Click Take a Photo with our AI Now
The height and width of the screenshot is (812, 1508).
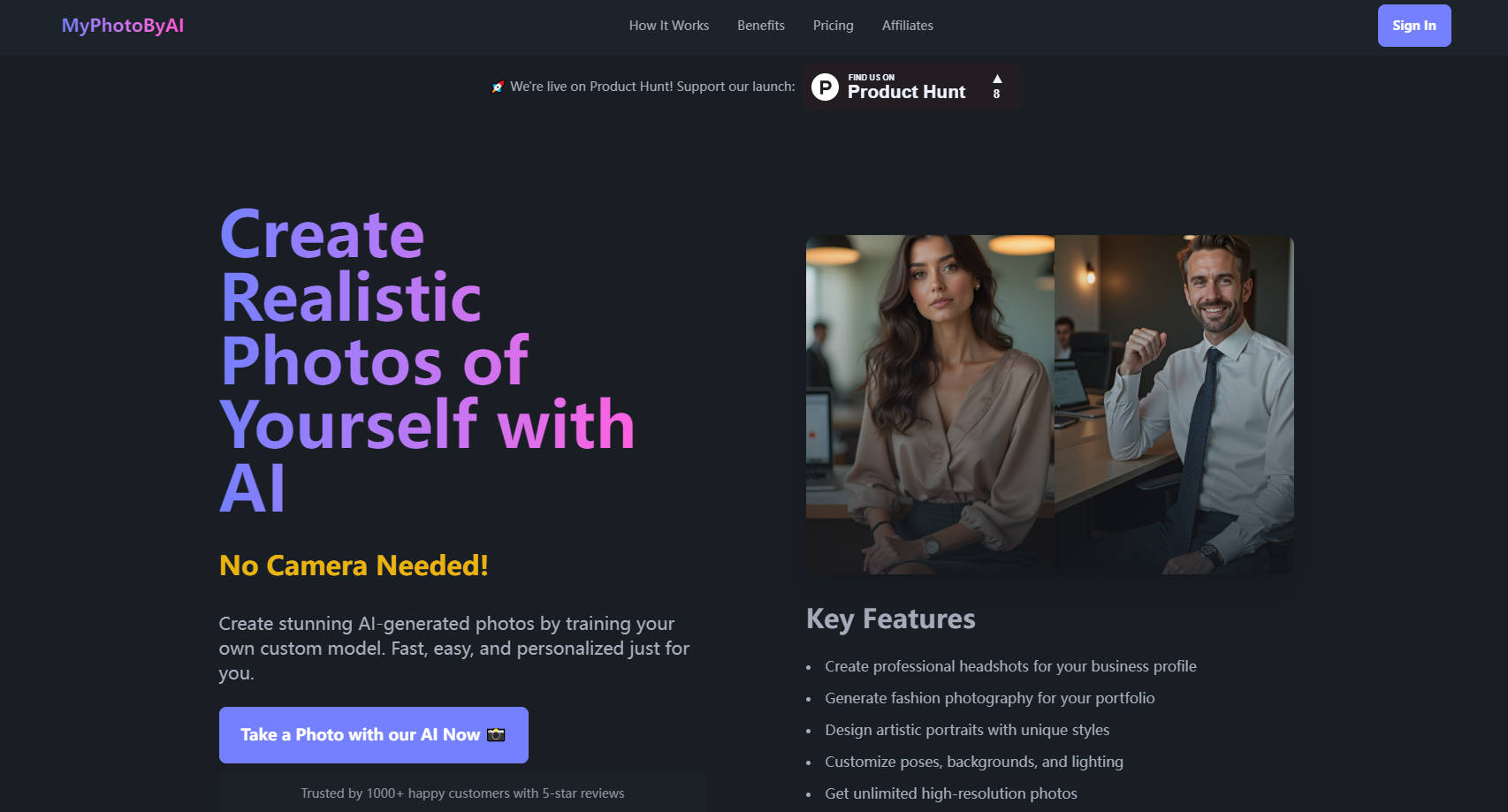tap(374, 735)
